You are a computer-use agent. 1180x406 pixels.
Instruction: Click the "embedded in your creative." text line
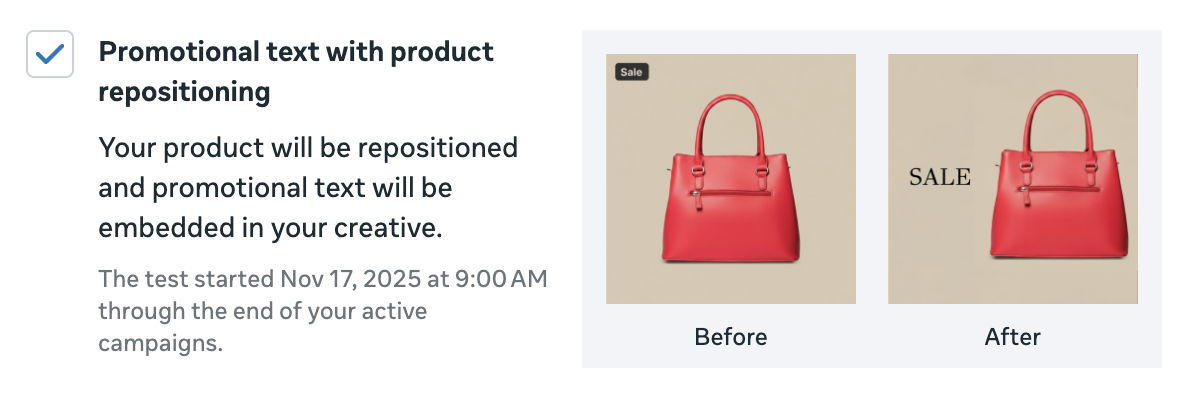point(270,227)
